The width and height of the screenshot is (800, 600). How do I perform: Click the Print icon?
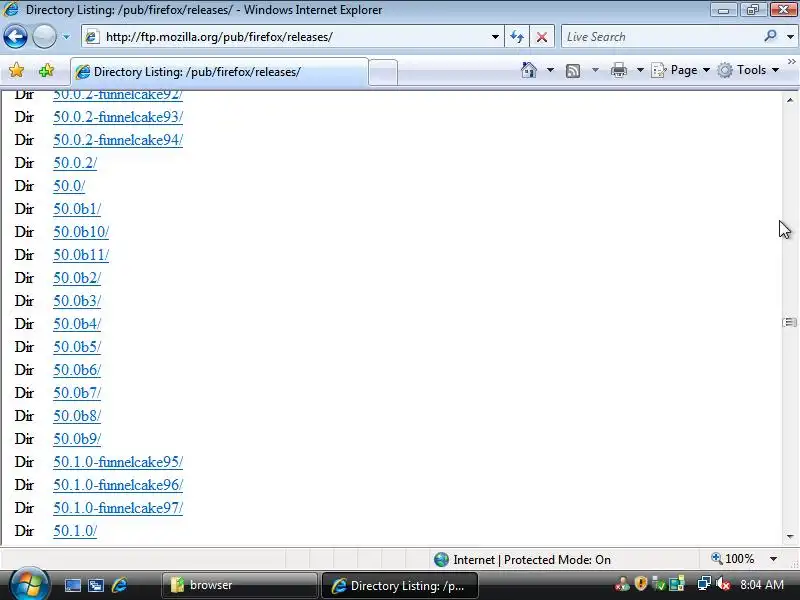(x=619, y=70)
